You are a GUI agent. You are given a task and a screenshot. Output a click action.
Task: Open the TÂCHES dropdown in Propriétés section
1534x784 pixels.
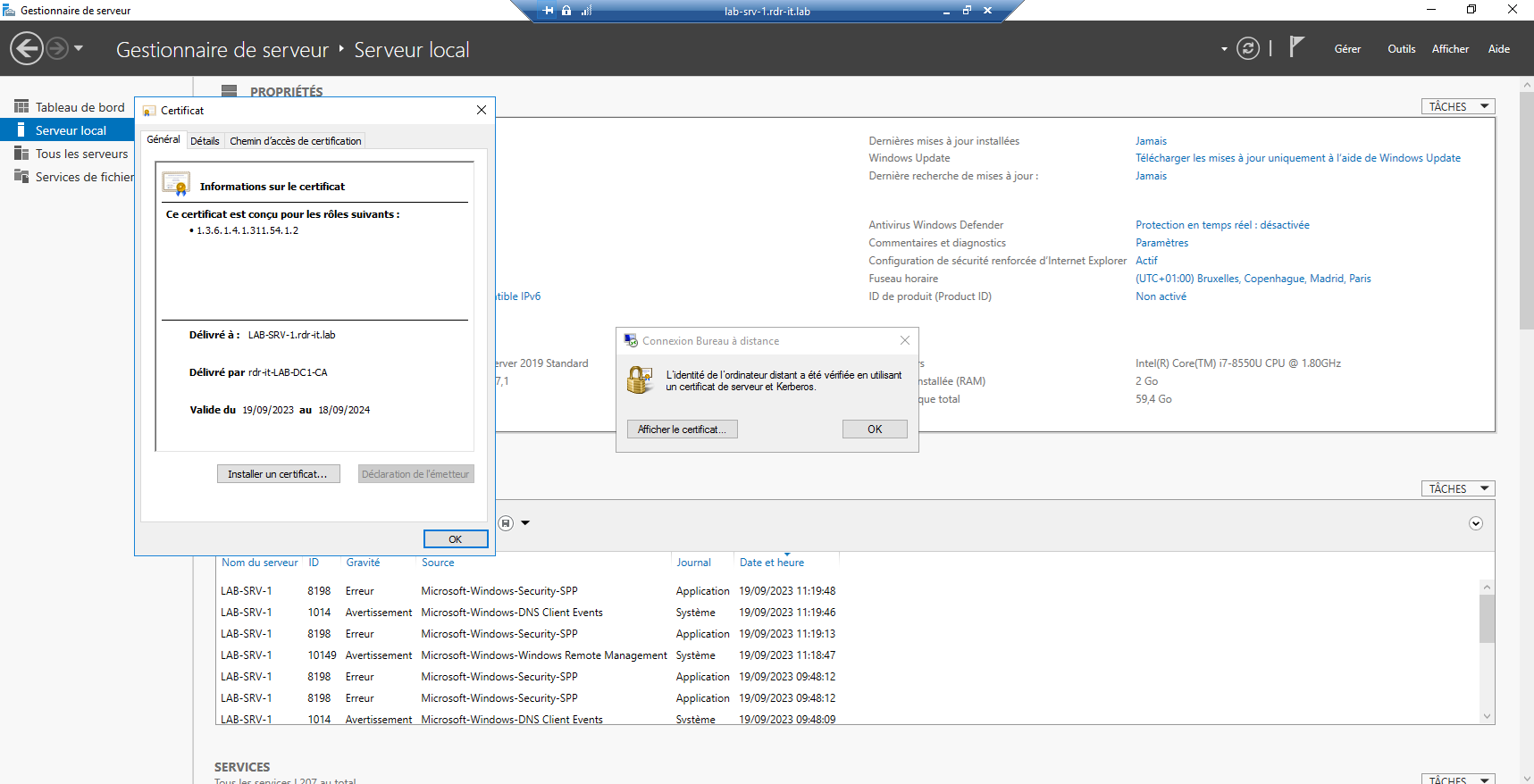tap(1457, 106)
